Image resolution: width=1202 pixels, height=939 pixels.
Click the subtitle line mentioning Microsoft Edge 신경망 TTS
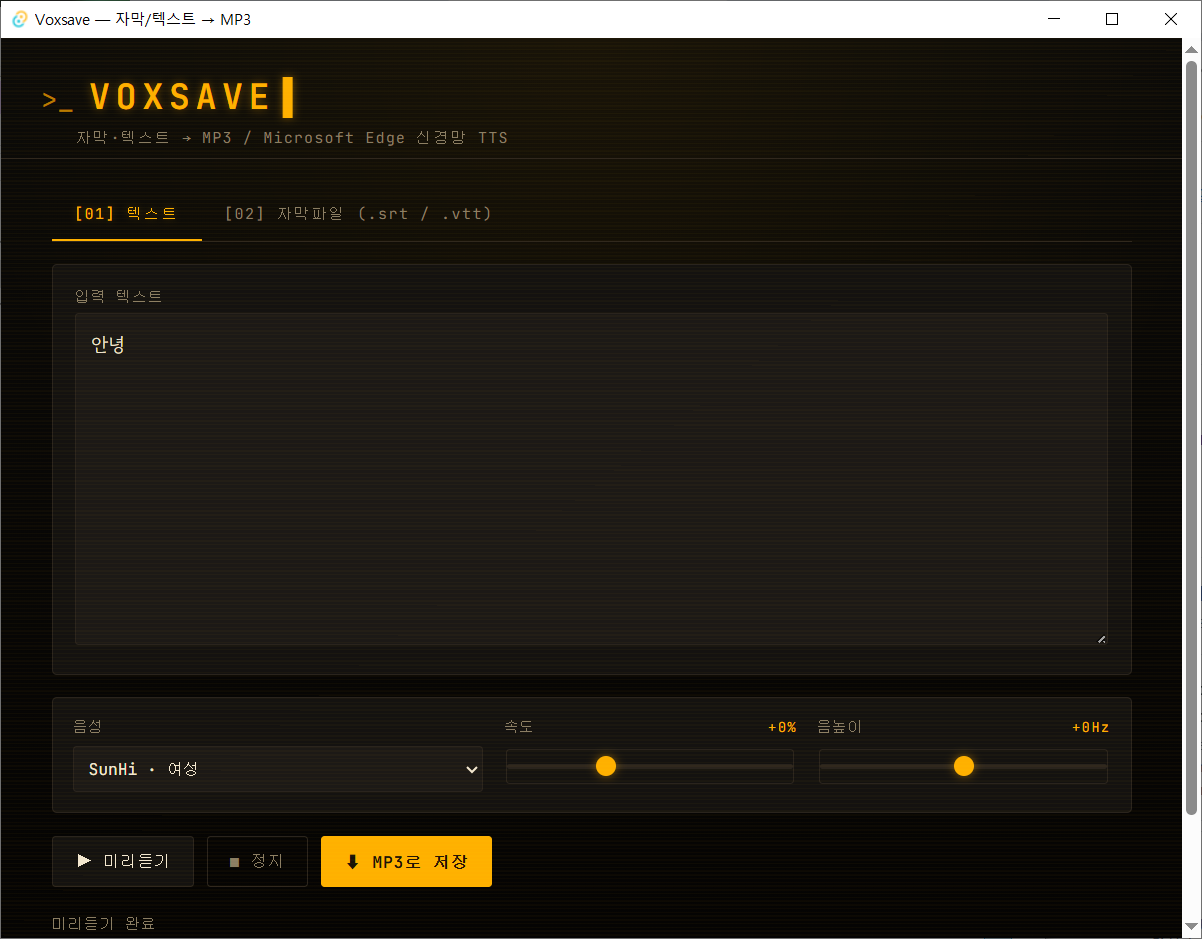coord(292,138)
